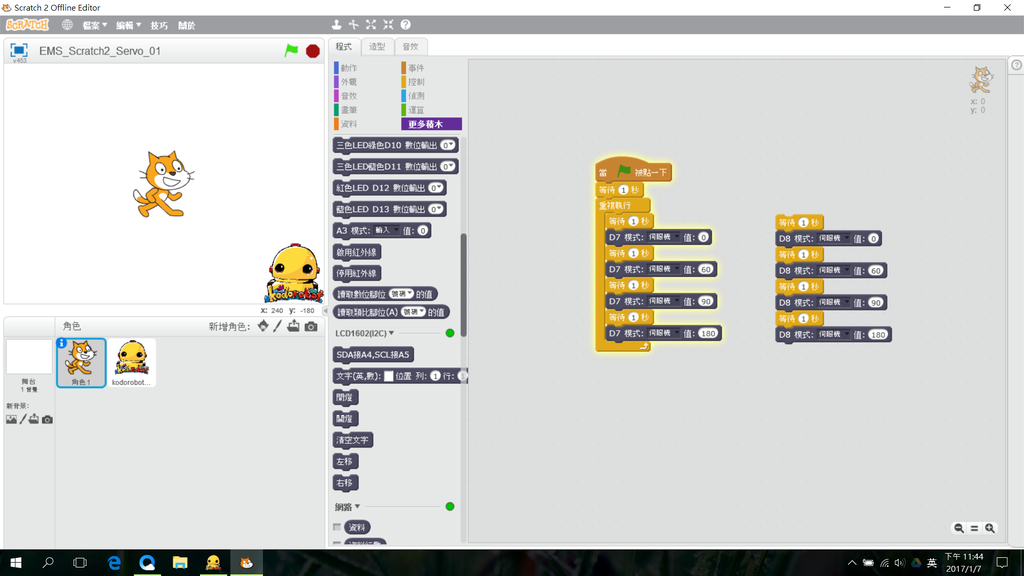Select the 事件 block category

point(416,68)
